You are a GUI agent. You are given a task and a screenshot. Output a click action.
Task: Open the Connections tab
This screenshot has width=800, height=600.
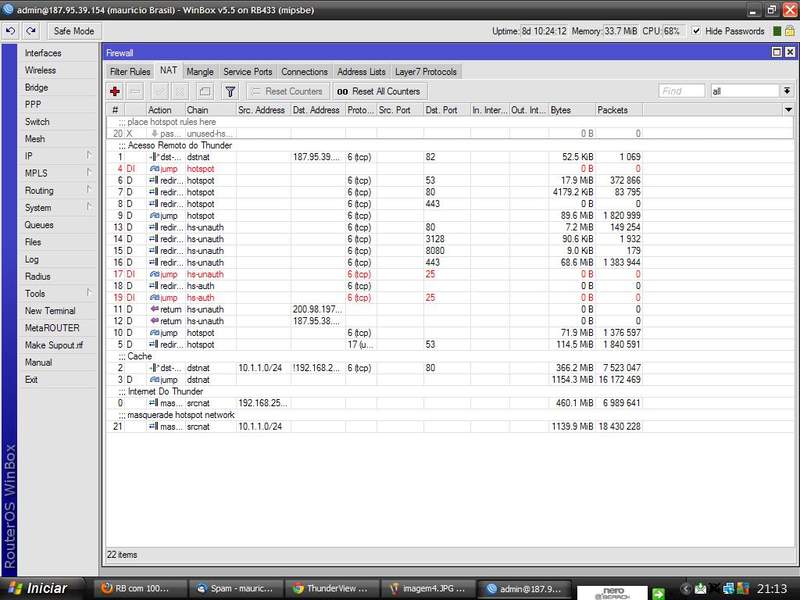click(305, 72)
